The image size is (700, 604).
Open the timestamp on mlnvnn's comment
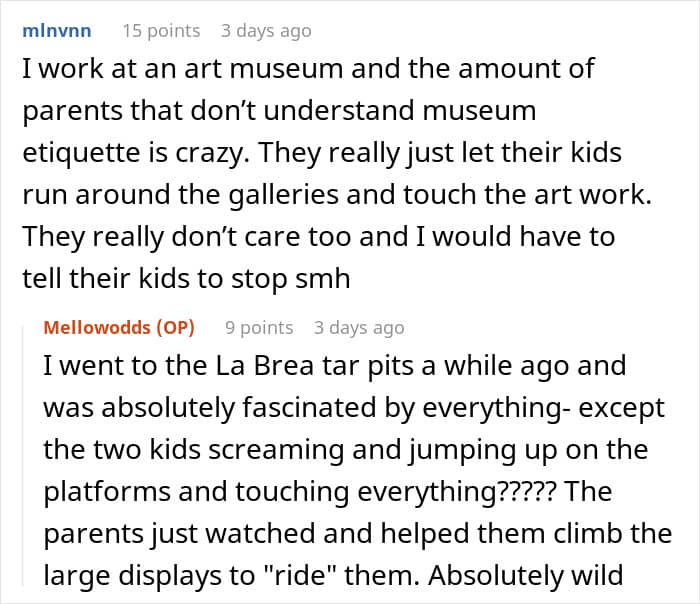(266, 30)
